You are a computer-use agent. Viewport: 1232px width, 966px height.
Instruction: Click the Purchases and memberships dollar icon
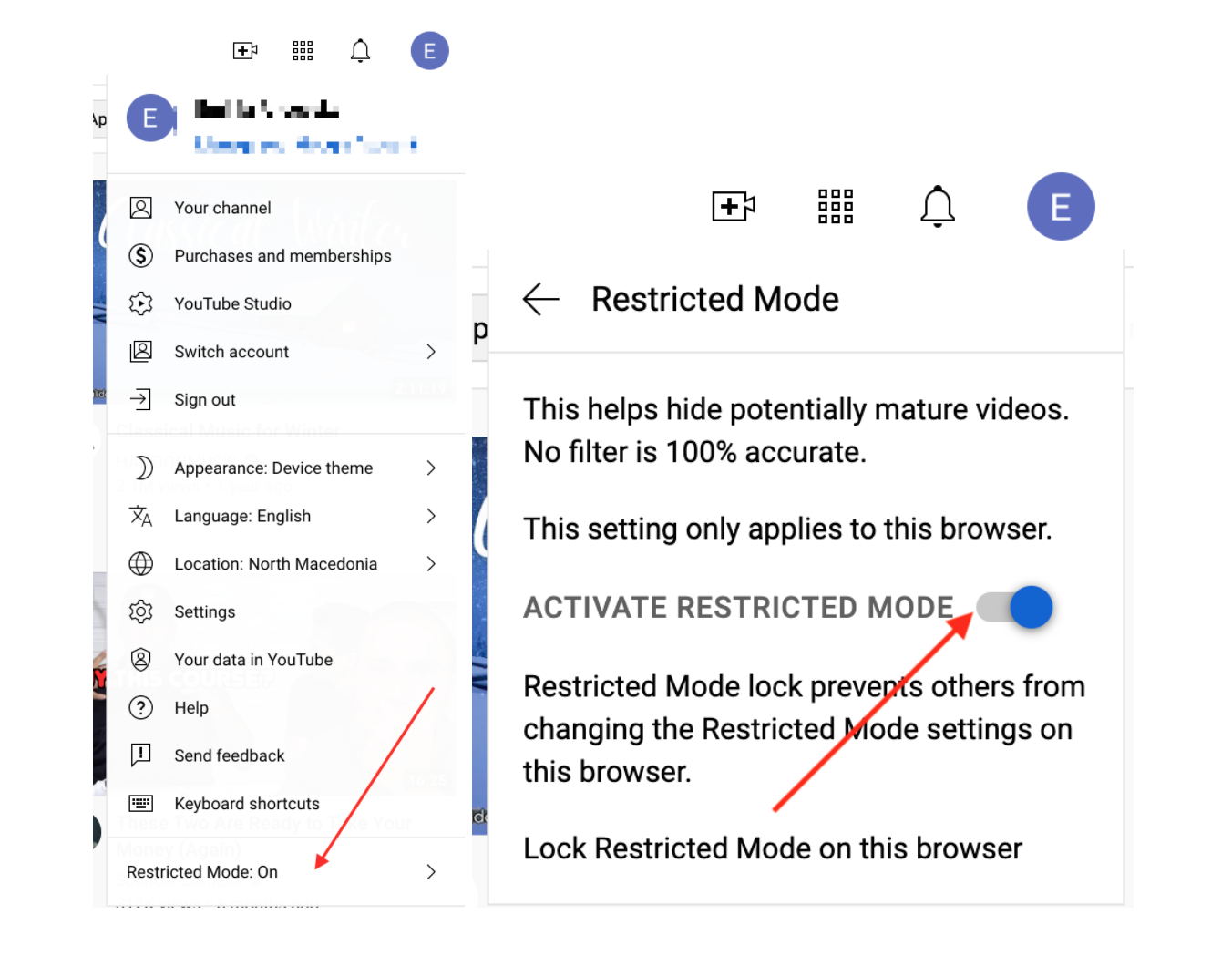coord(141,256)
